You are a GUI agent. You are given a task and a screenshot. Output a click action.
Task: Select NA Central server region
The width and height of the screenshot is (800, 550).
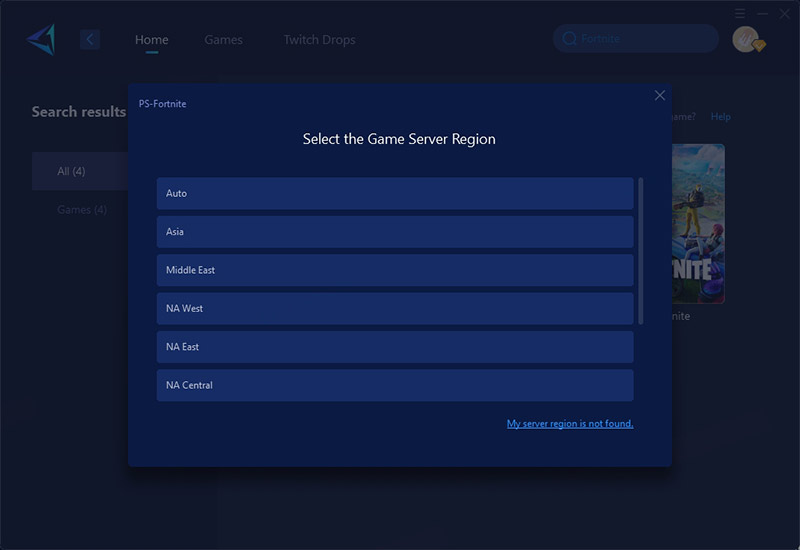click(x=395, y=385)
